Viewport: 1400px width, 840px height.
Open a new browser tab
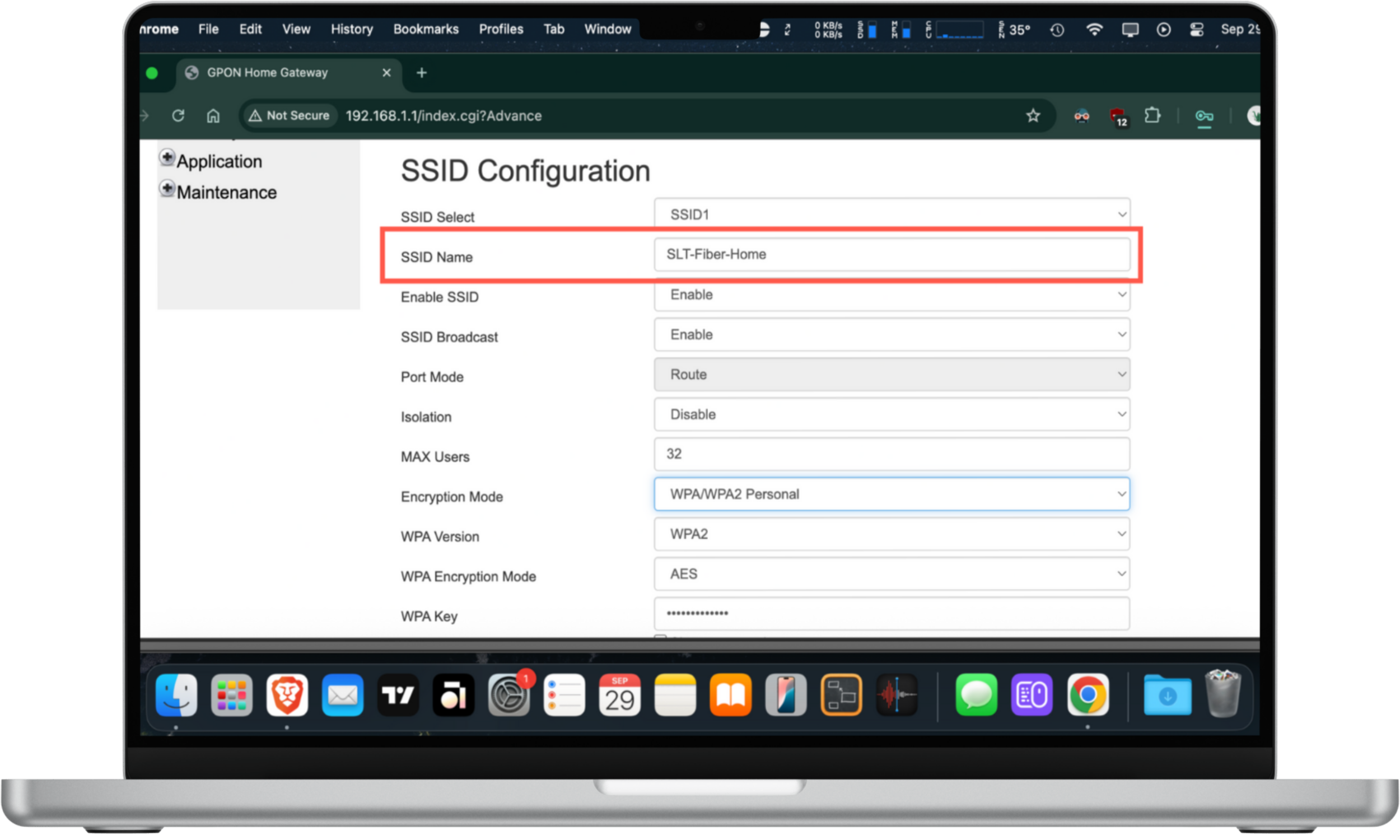pyautogui.click(x=422, y=73)
